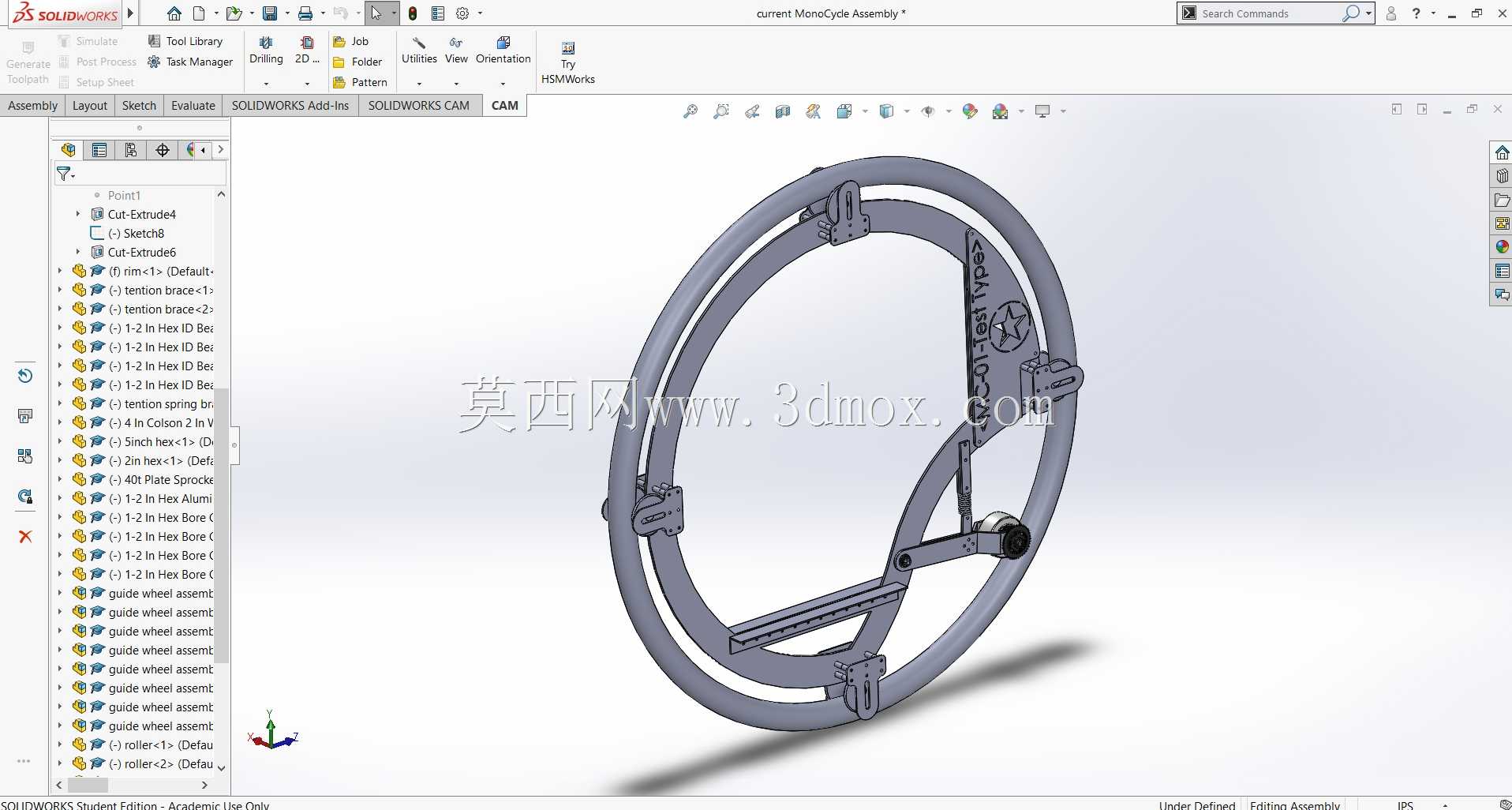1512x810 pixels.
Task: Open Appearances in task pane
Action: (1502, 247)
